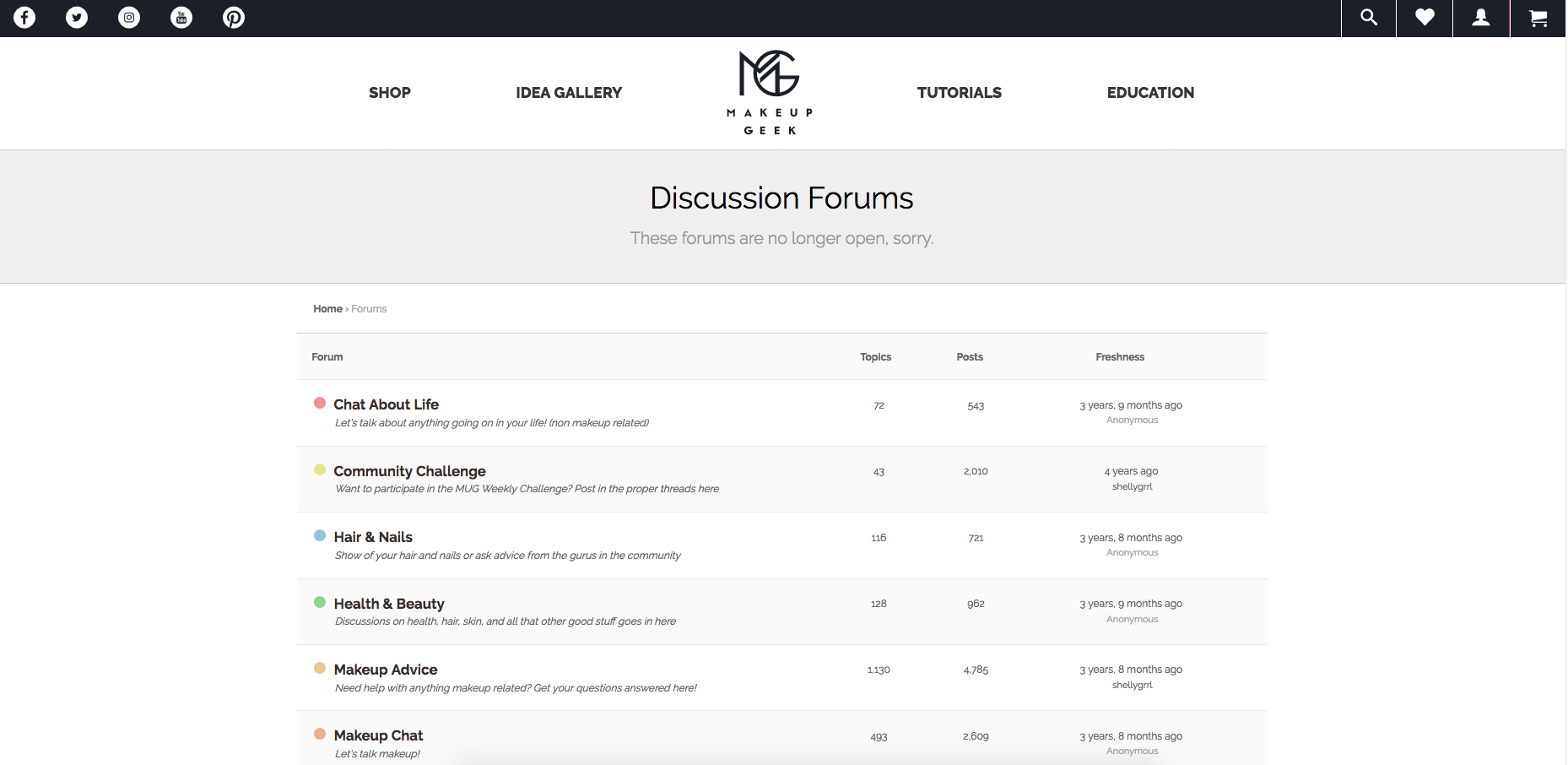Click the Anonymous author in Hair & Nails row

click(x=1133, y=552)
